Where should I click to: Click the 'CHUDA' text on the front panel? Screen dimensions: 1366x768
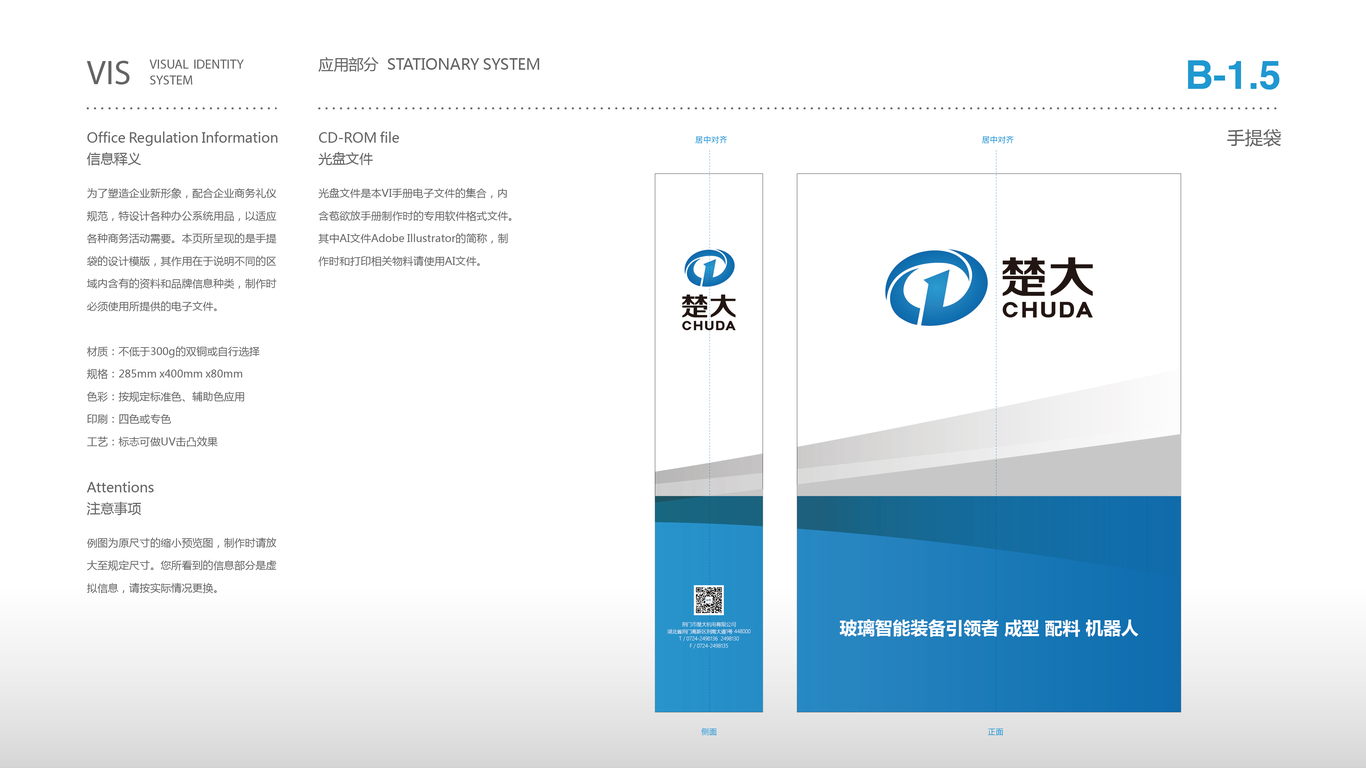pyautogui.click(x=1047, y=310)
